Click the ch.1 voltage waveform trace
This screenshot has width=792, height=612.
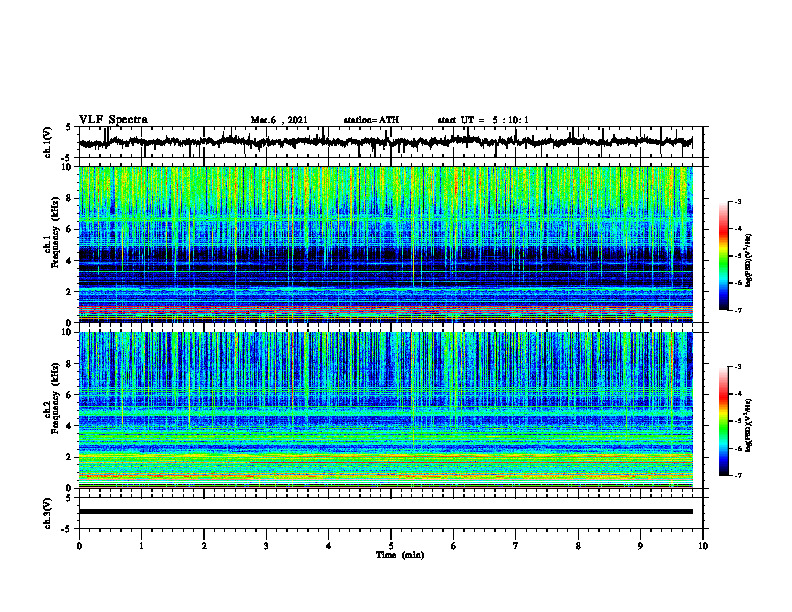tap(385, 142)
